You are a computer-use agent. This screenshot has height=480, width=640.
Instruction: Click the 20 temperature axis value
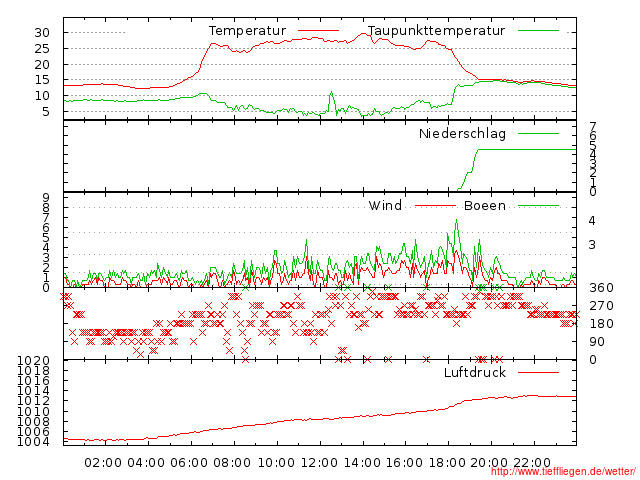42,64
